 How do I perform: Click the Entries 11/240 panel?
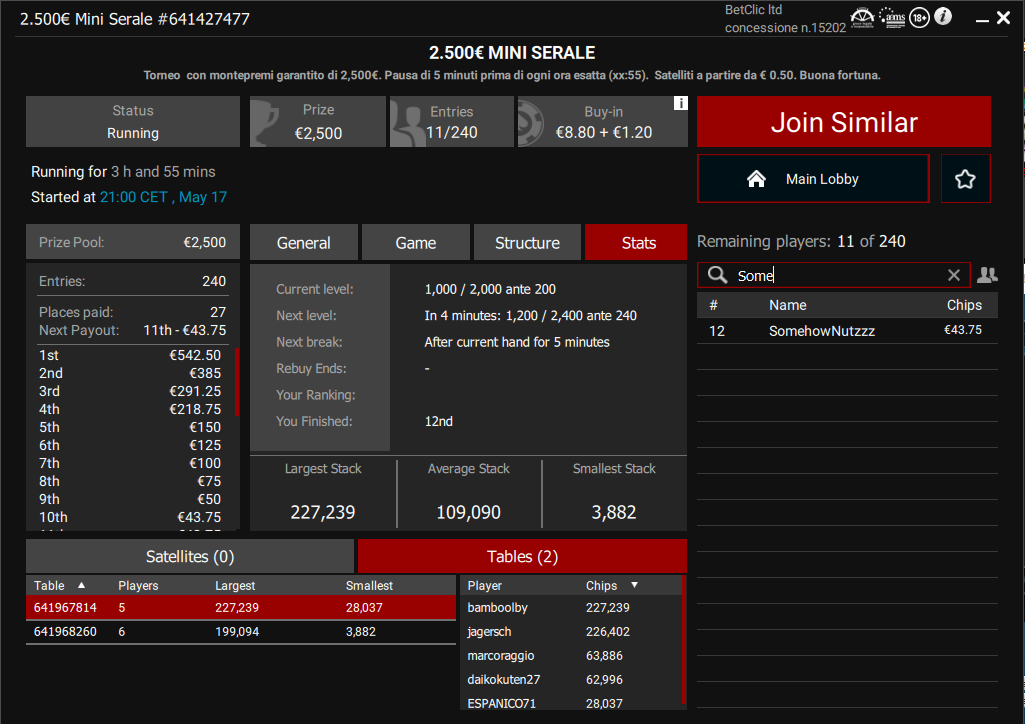(452, 122)
